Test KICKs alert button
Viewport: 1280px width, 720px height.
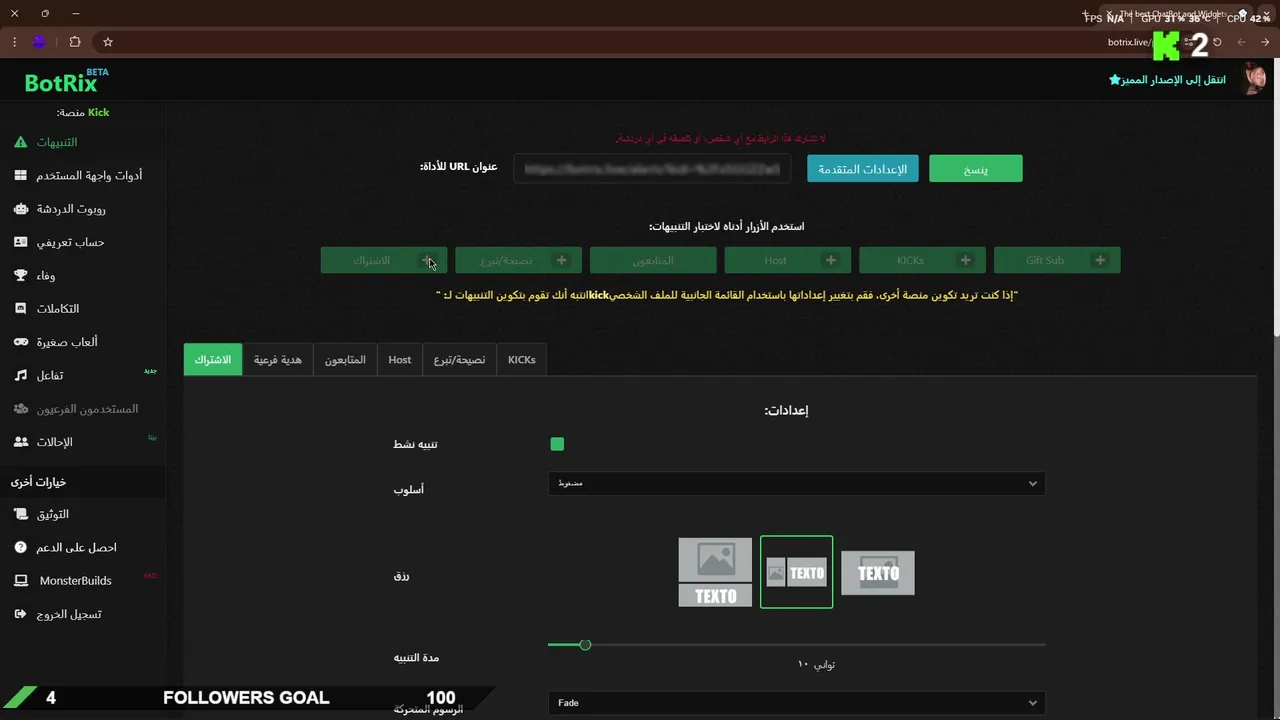click(x=922, y=260)
